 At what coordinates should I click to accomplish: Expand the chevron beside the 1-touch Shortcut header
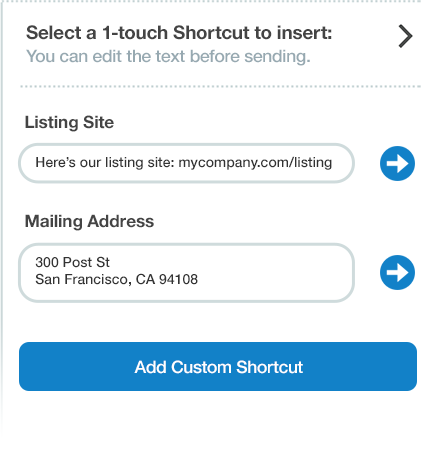[405, 36]
